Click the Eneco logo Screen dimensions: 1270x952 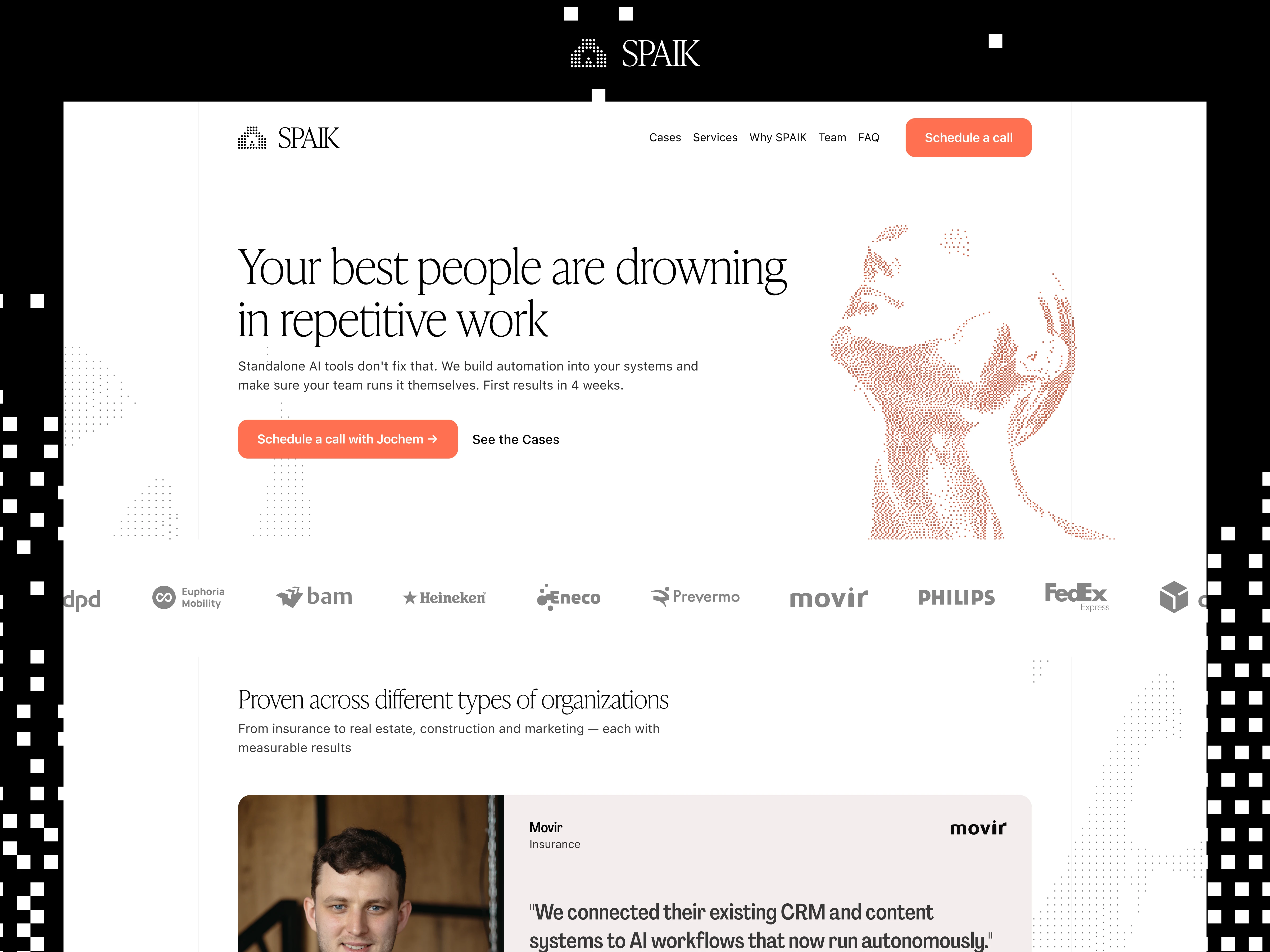coord(568,597)
